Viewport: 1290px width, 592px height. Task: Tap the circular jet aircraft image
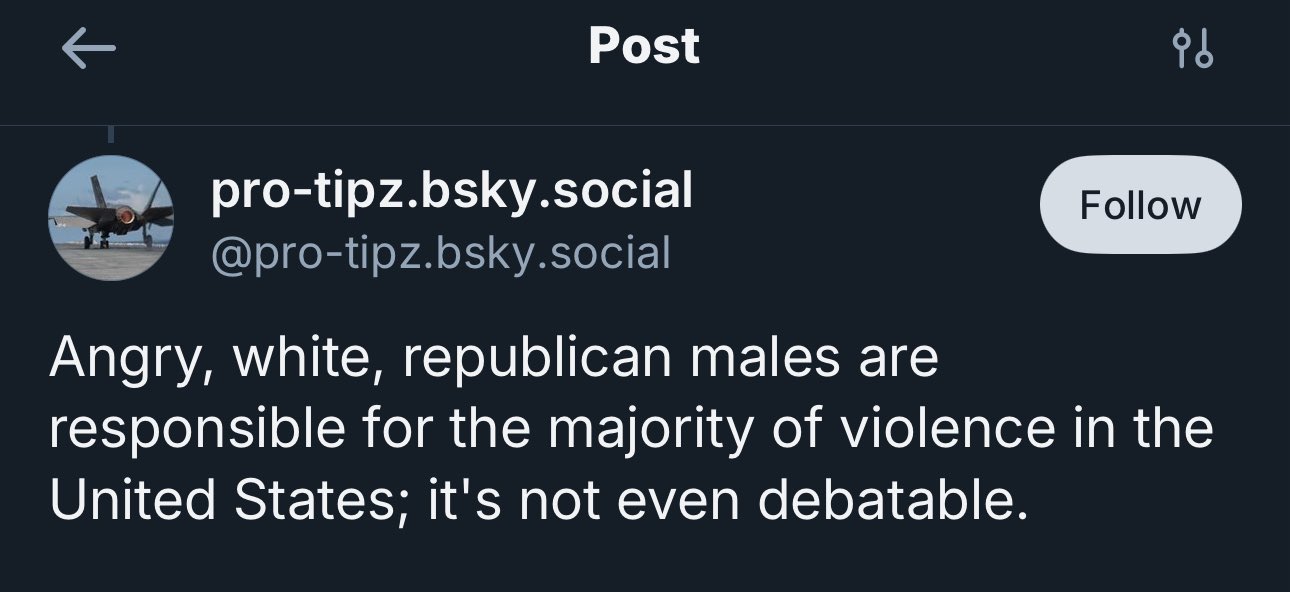point(111,218)
